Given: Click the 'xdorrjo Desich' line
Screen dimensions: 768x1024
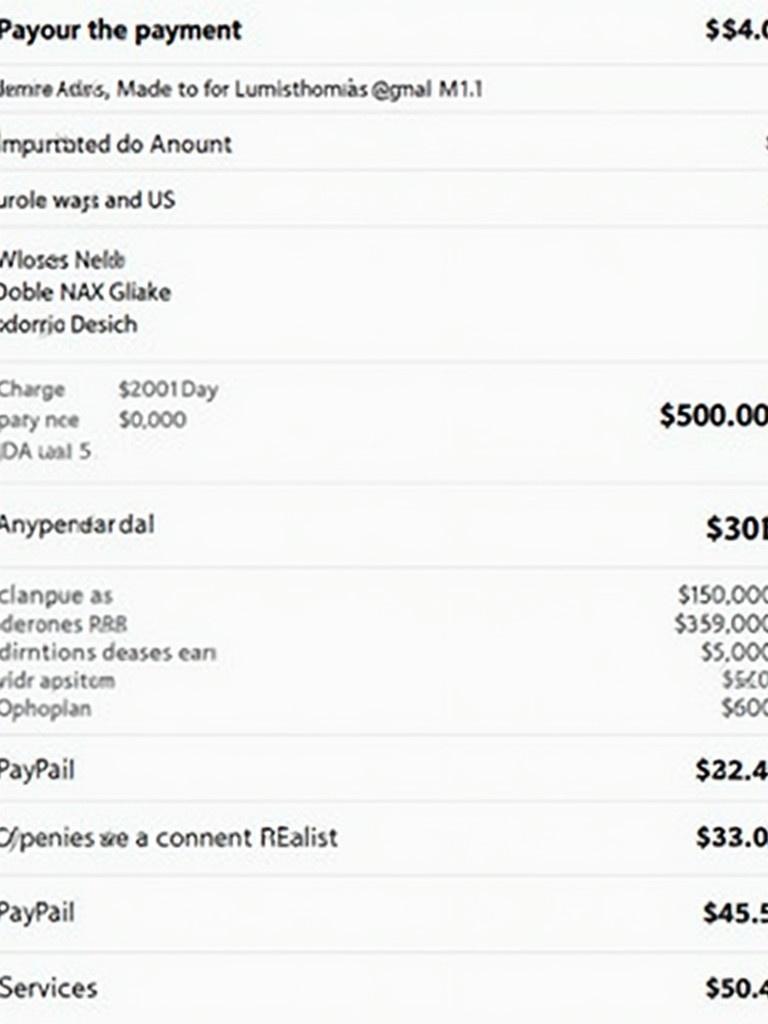Looking at the screenshot, I should [x=69, y=324].
